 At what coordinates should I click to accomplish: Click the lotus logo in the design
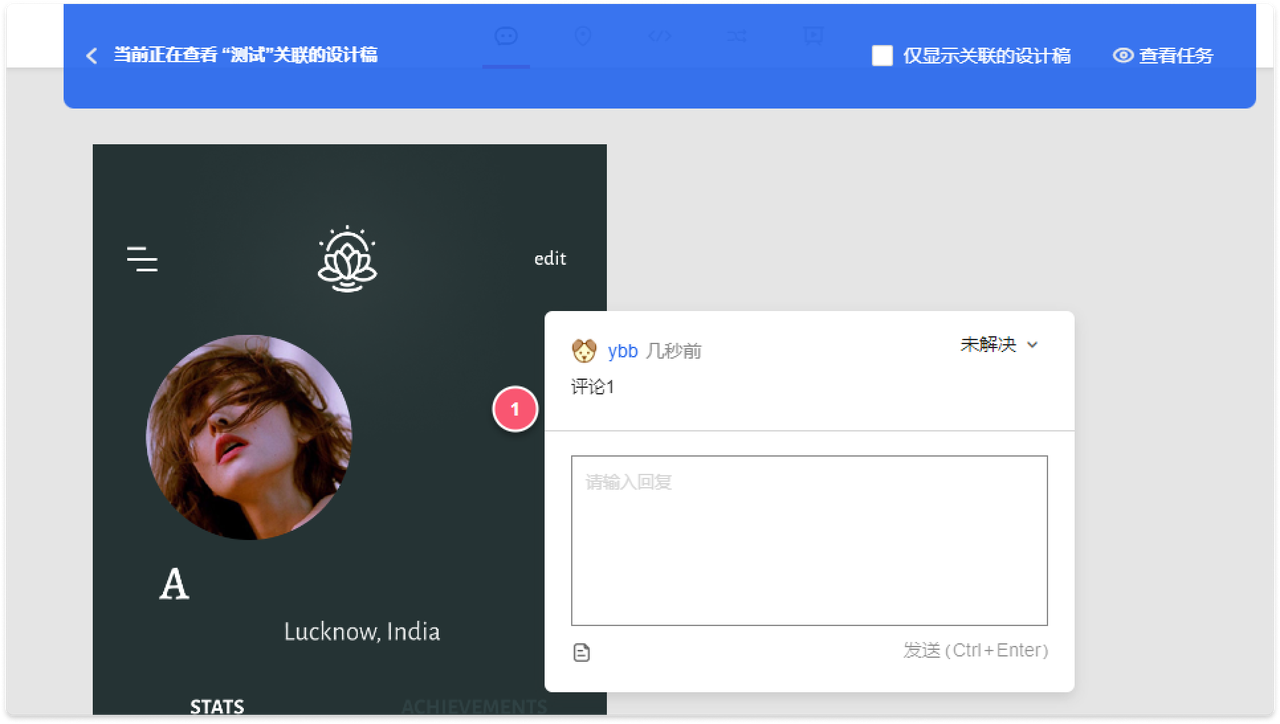click(x=347, y=259)
